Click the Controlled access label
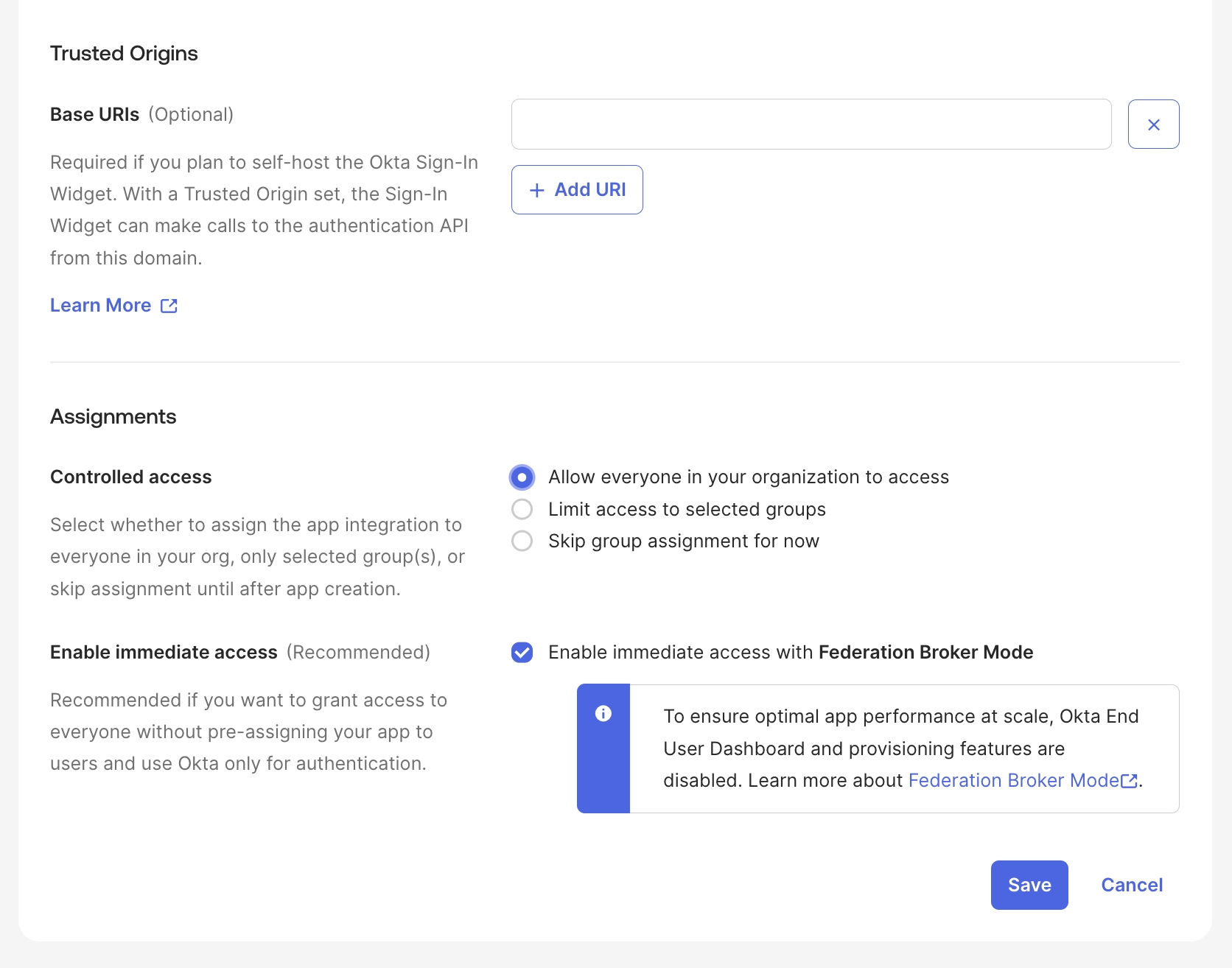 (x=130, y=477)
